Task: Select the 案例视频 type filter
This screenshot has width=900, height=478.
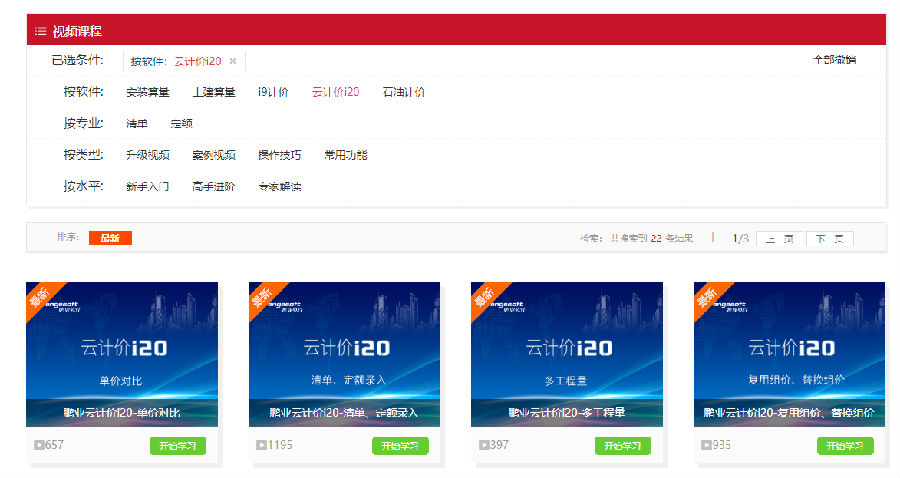Action: pos(214,155)
